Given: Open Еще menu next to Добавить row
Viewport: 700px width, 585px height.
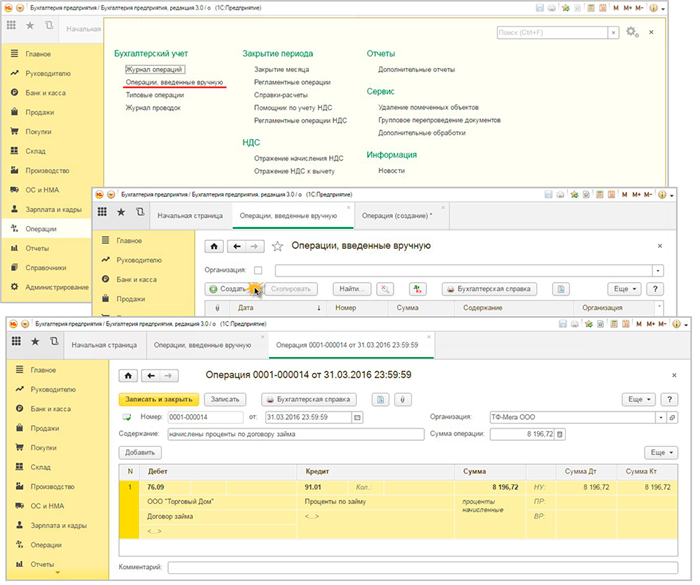Looking at the screenshot, I should pyautogui.click(x=661, y=452).
